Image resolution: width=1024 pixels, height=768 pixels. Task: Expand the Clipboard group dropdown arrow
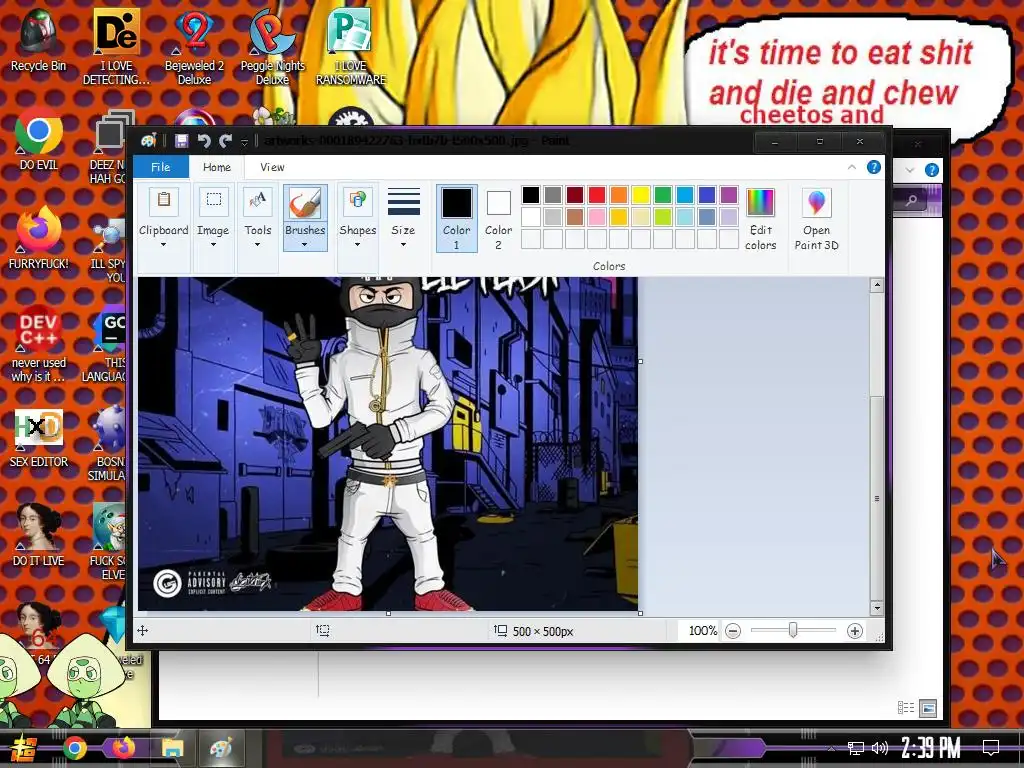click(x=163, y=245)
